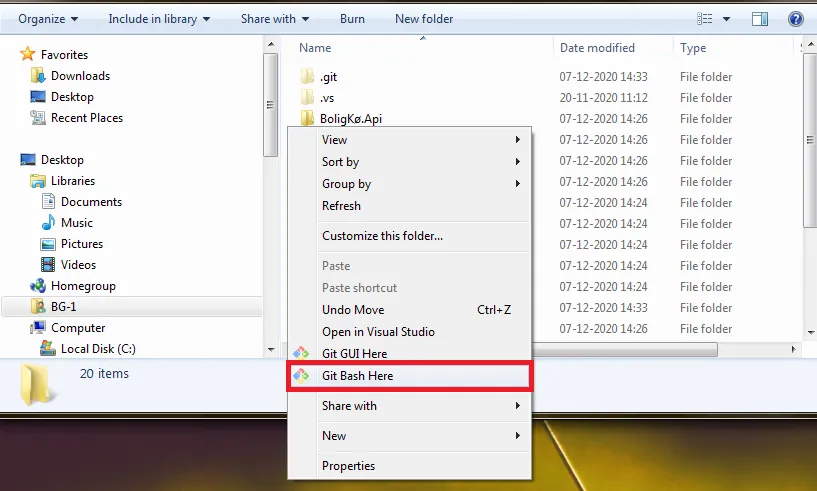Toggle the preview pane icon
This screenshot has height=491, width=817.
[x=760, y=19]
